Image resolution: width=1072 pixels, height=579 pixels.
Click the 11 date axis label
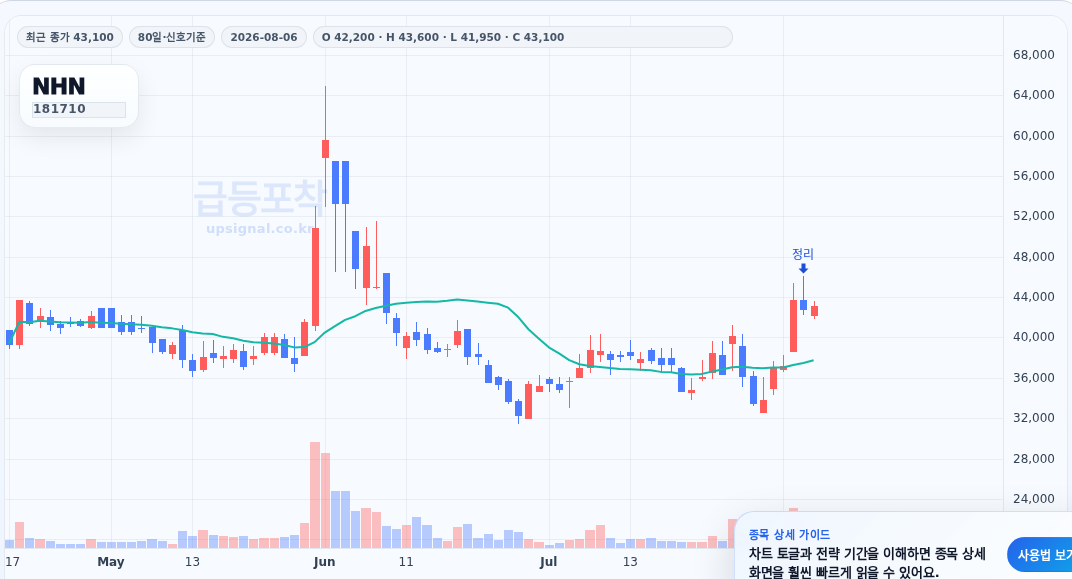[406, 562]
